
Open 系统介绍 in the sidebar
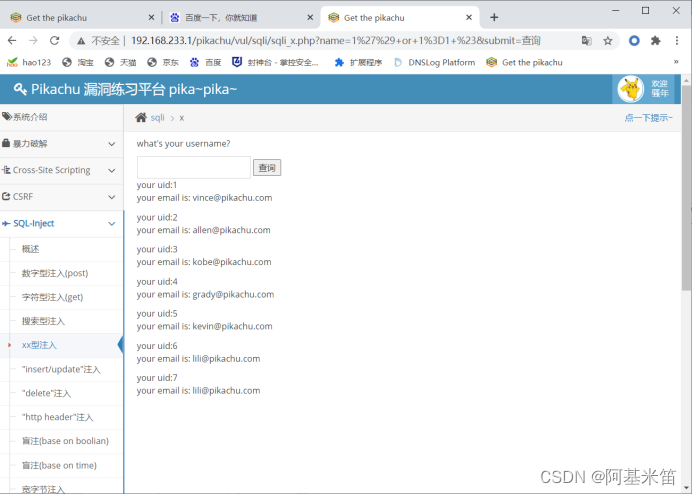pos(61,117)
